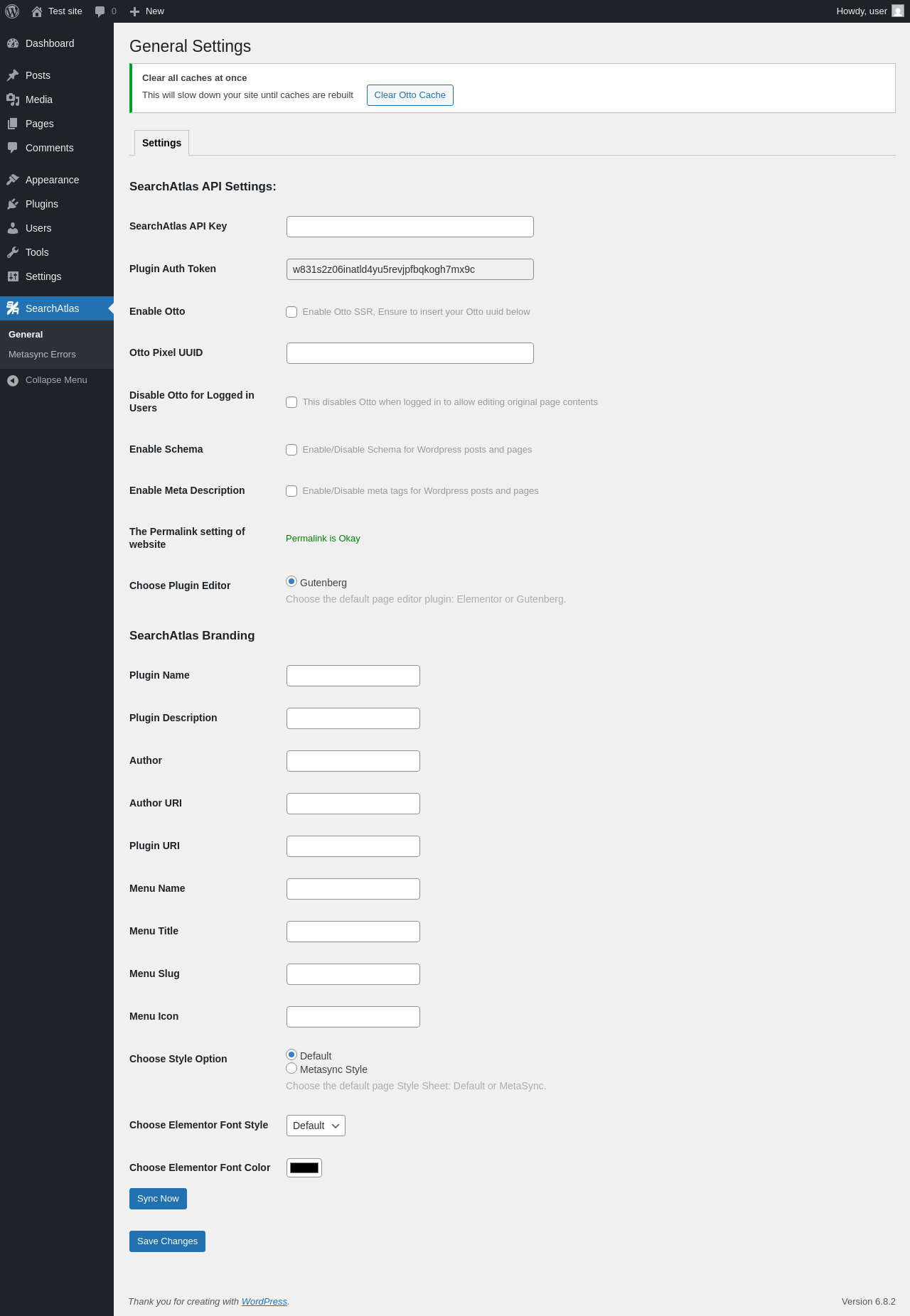Tick Disable Otto for Logged in Users
The height and width of the screenshot is (1316, 910).
[291, 402]
